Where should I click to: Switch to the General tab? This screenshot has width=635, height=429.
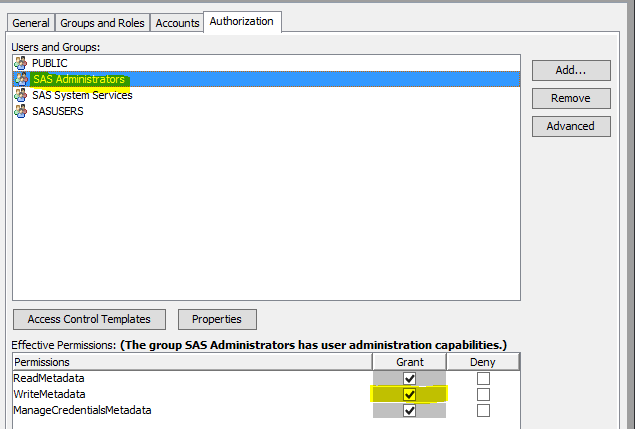[31, 23]
